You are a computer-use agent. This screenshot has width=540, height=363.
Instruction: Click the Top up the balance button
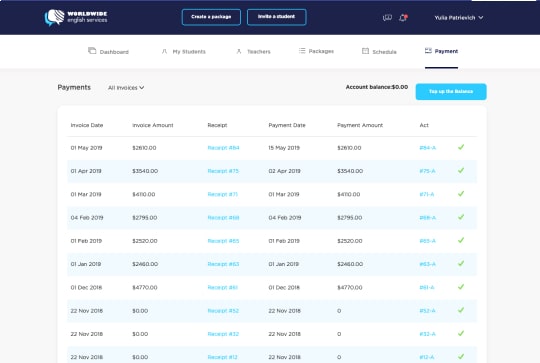tap(451, 92)
